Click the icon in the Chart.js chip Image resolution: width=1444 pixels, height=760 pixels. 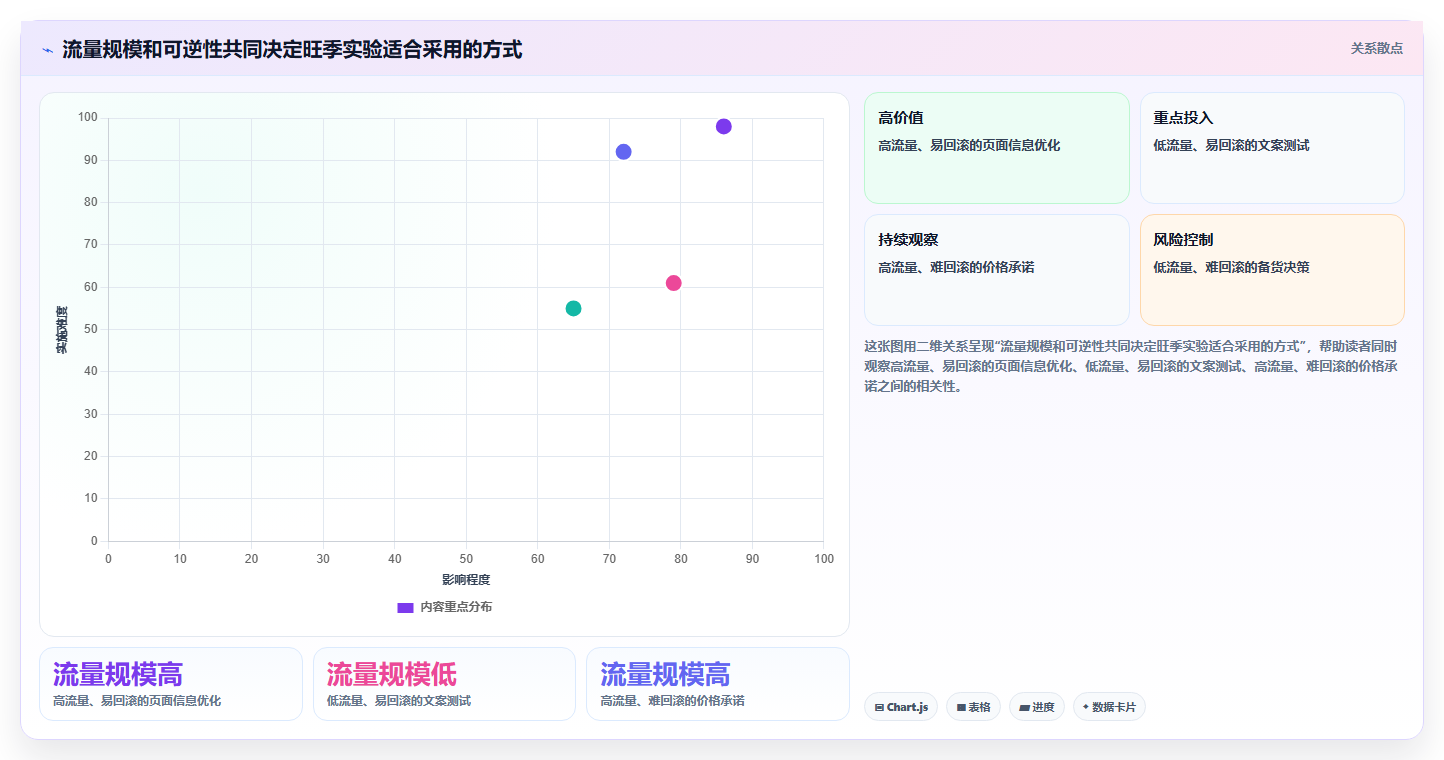[879, 707]
